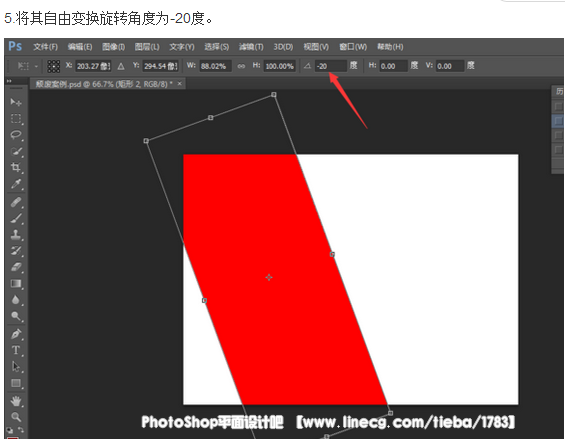The image size is (565, 439).
Task: Select the Move tool
Action: pos(16,103)
